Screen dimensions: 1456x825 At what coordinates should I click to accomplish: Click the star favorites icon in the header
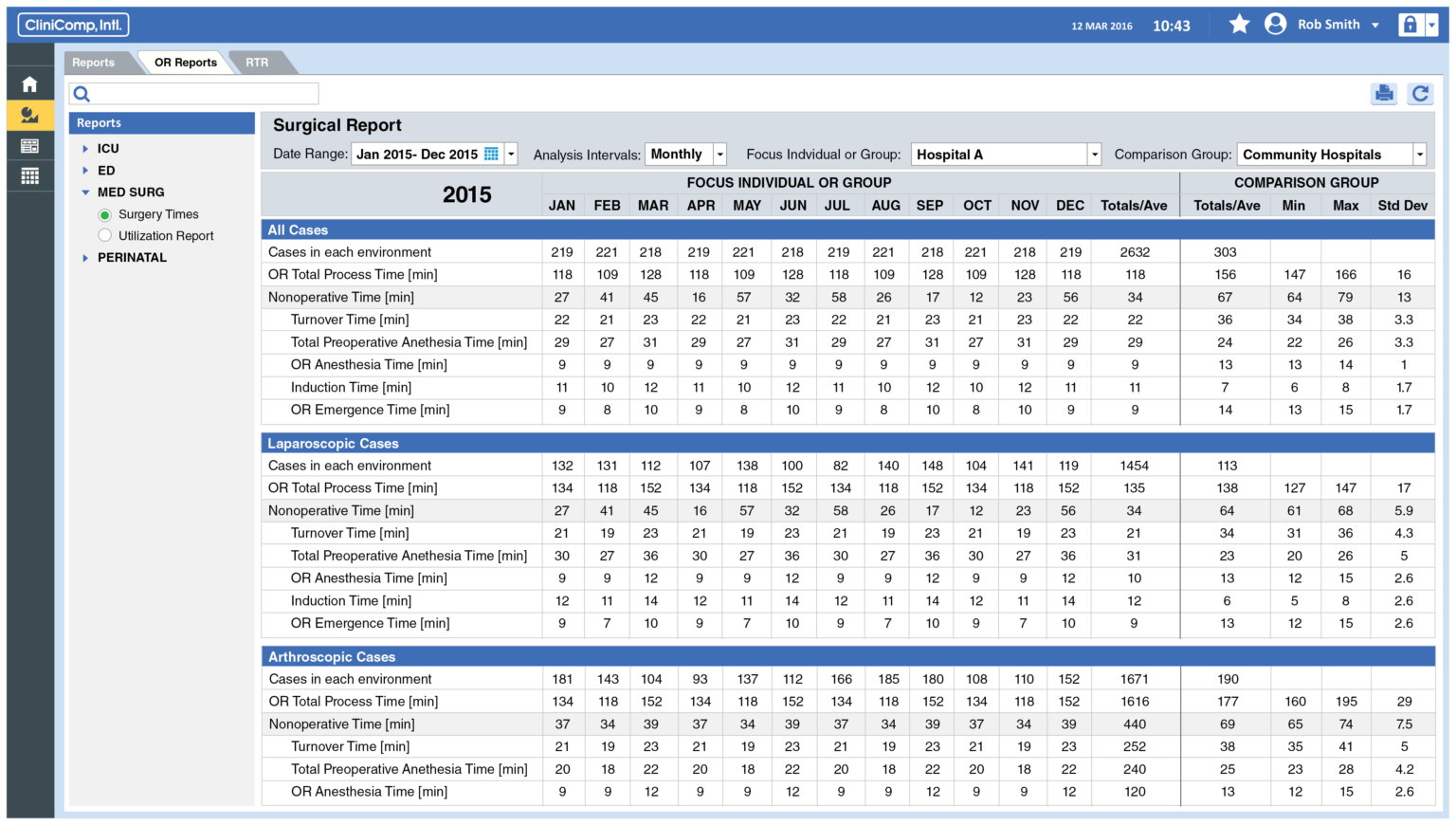[x=1239, y=24]
